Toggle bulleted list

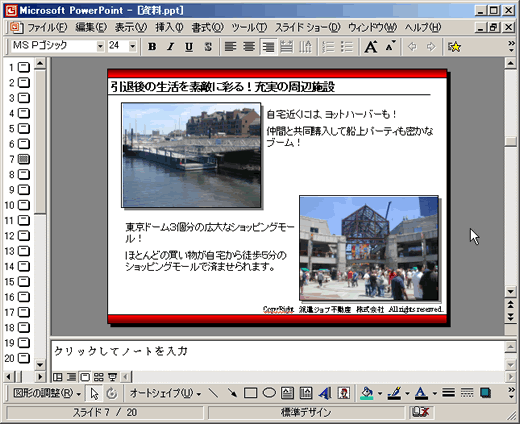[347, 47]
